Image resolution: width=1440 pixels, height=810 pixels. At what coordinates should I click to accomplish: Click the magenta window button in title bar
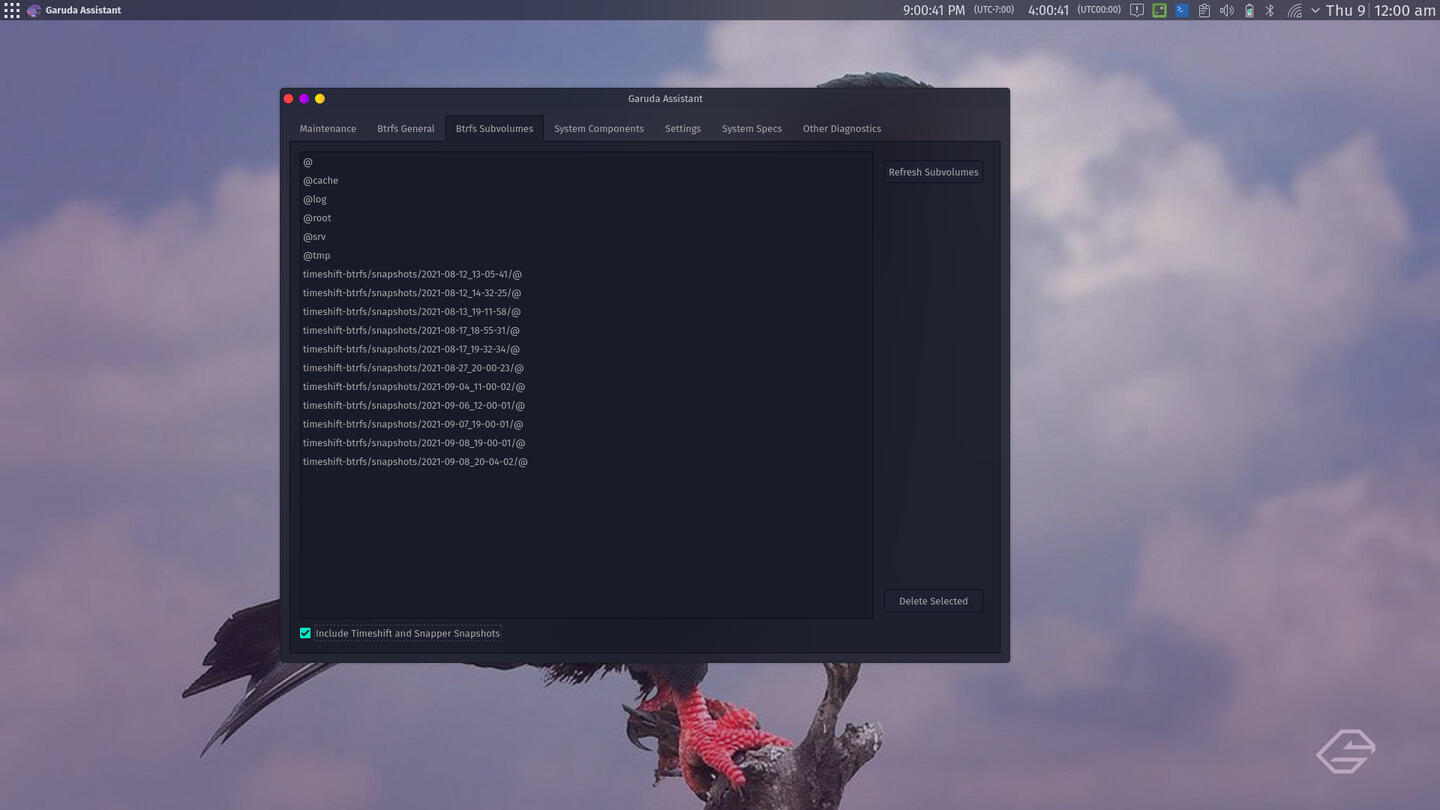click(304, 98)
